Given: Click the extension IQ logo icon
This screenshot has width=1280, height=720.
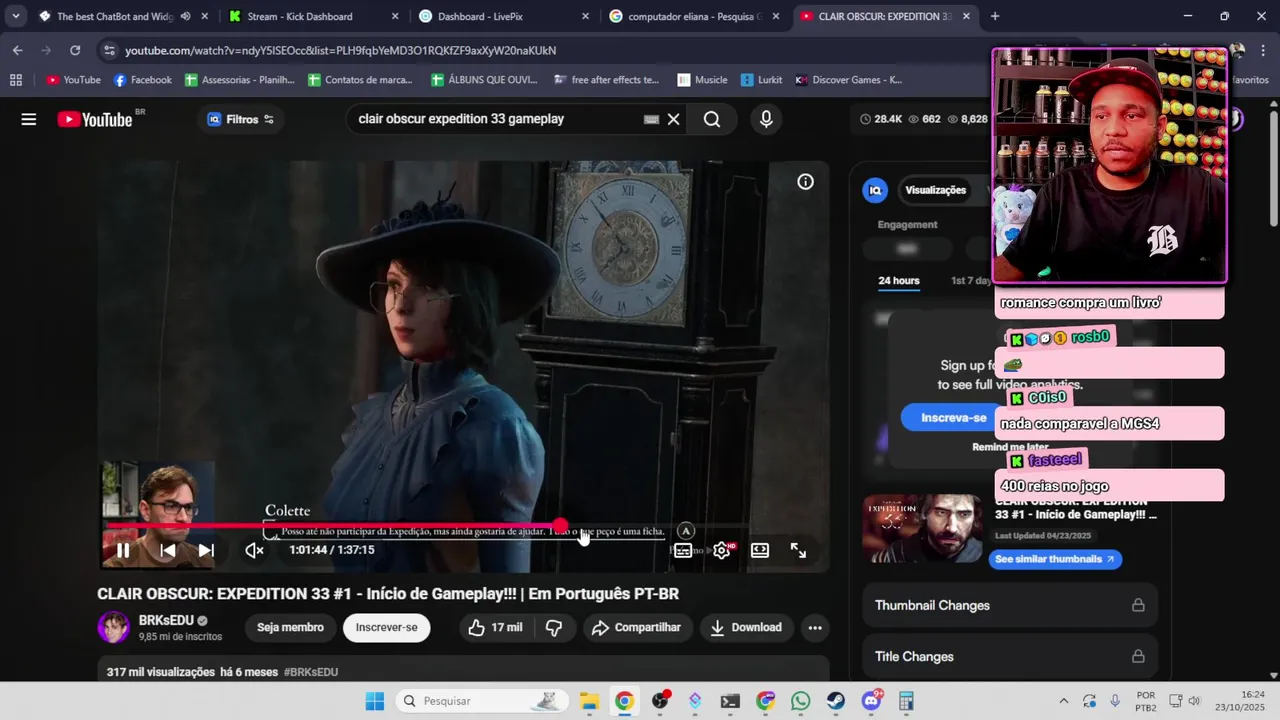Looking at the screenshot, I should tap(875, 190).
